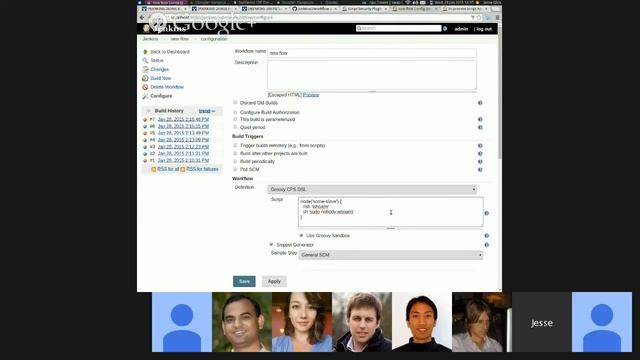640x360 pixels.
Task: Open help for Build after other projects
Action: point(480,154)
